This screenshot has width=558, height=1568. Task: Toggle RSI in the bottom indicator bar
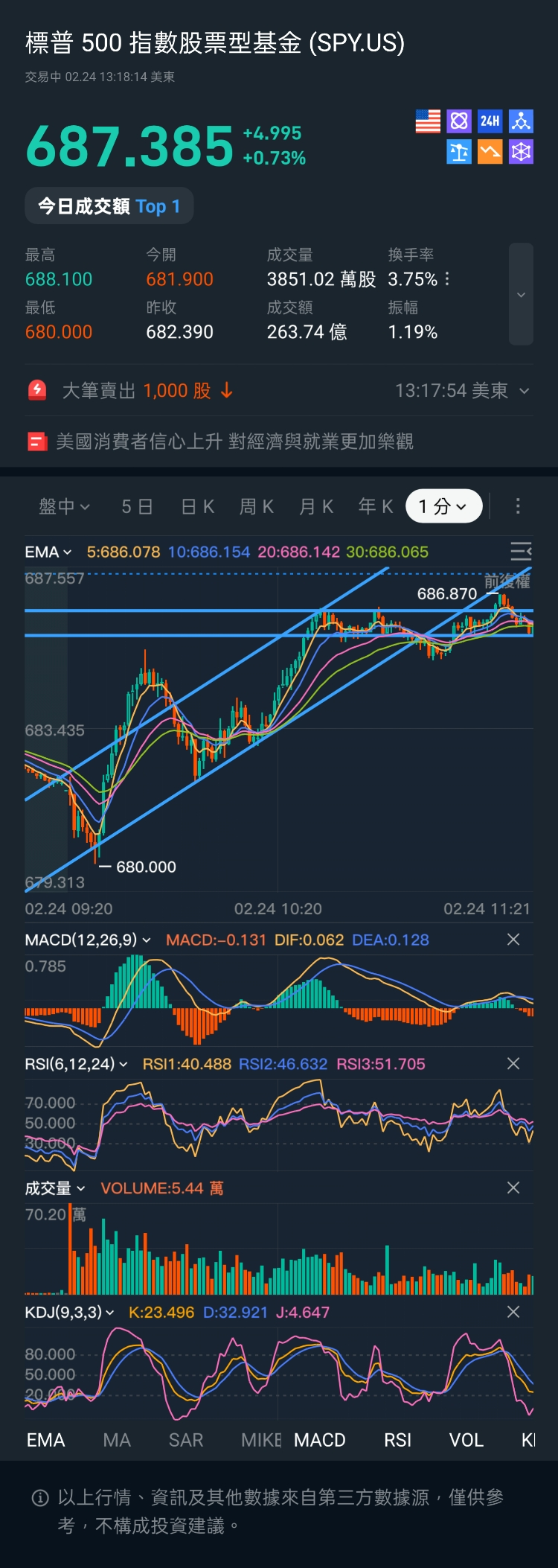click(x=398, y=1440)
